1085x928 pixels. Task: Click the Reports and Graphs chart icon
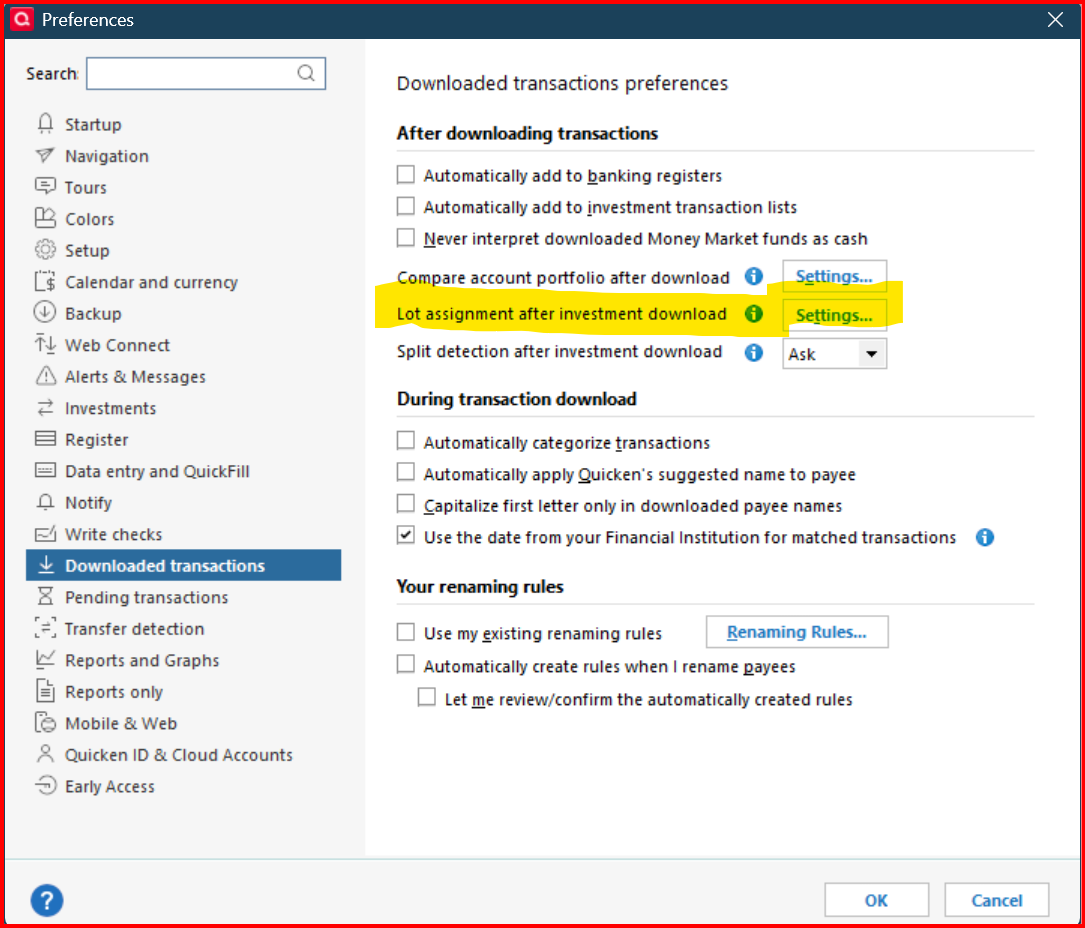45,659
